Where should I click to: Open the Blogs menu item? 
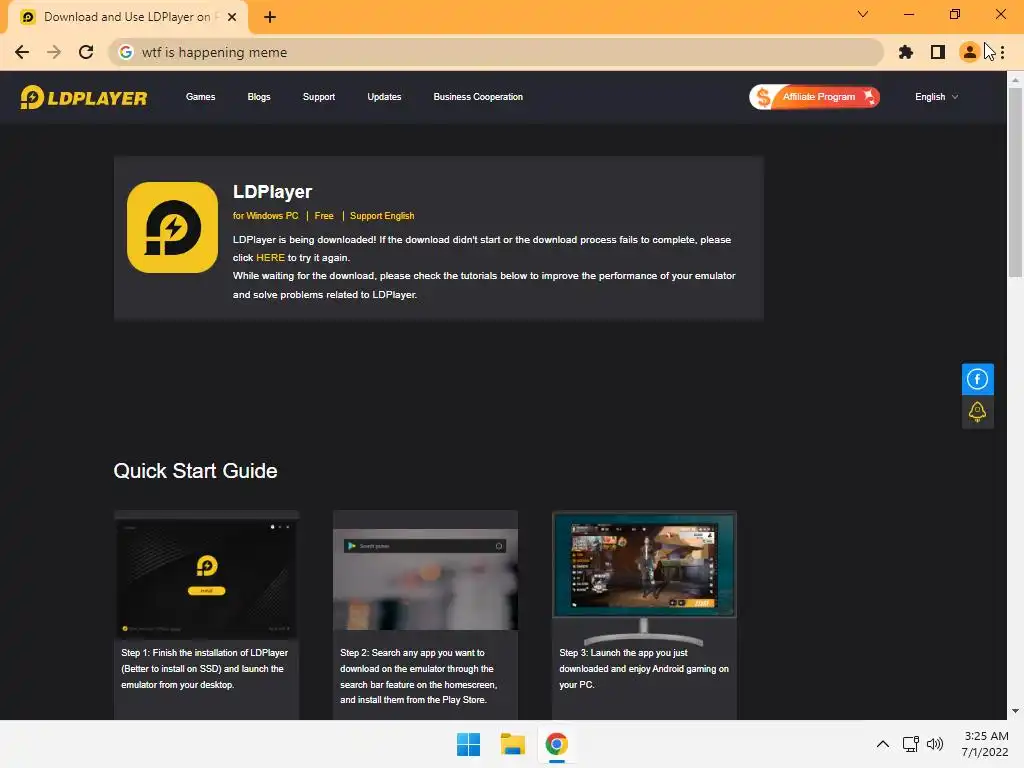tap(259, 97)
